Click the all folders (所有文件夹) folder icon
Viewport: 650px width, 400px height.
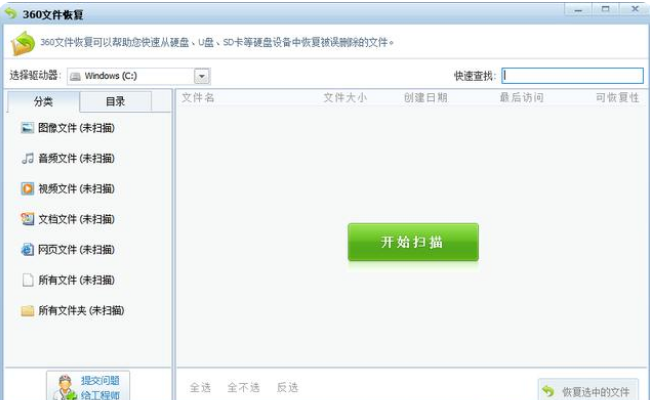(x=27, y=310)
